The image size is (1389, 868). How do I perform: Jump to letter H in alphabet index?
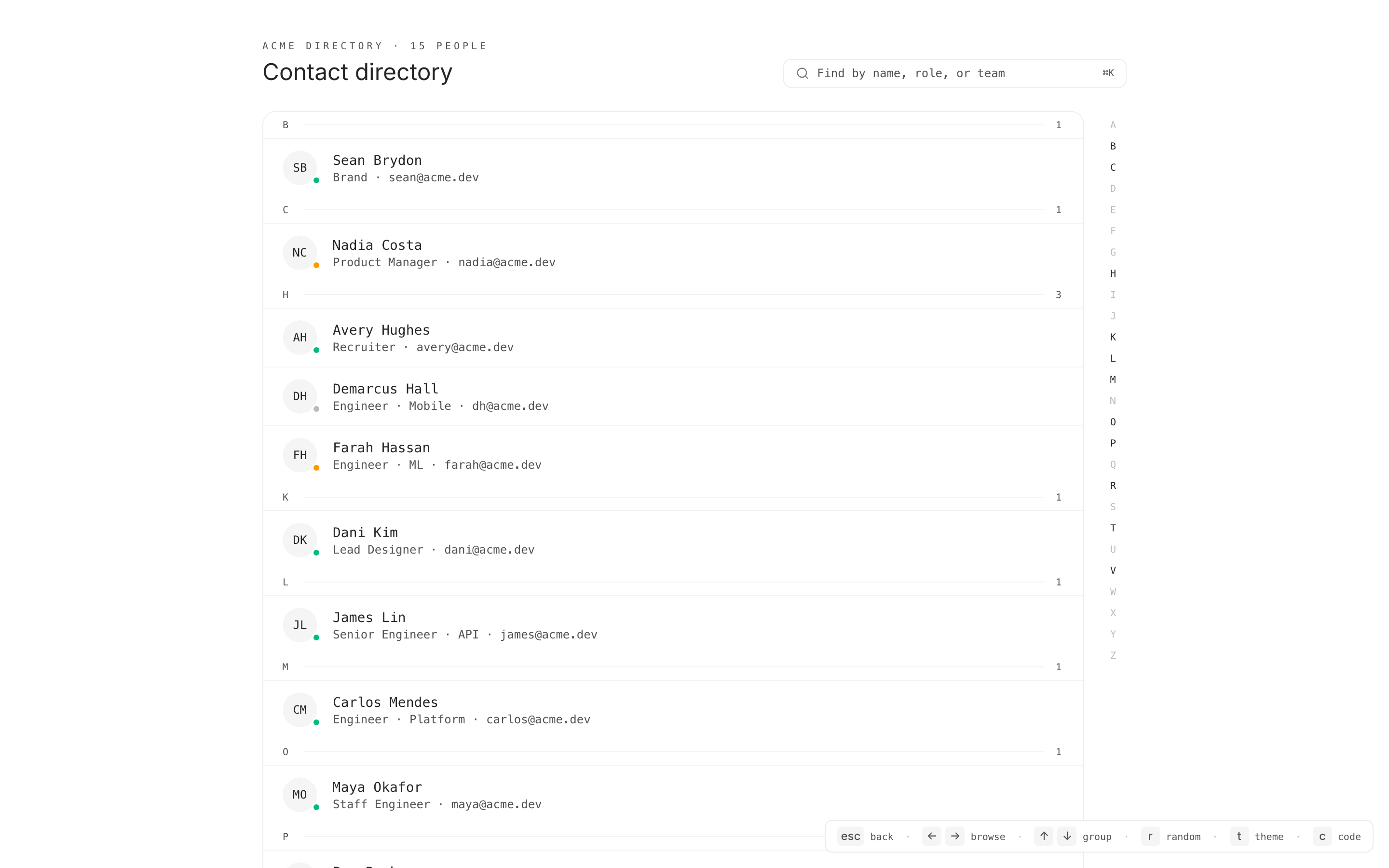click(1113, 274)
